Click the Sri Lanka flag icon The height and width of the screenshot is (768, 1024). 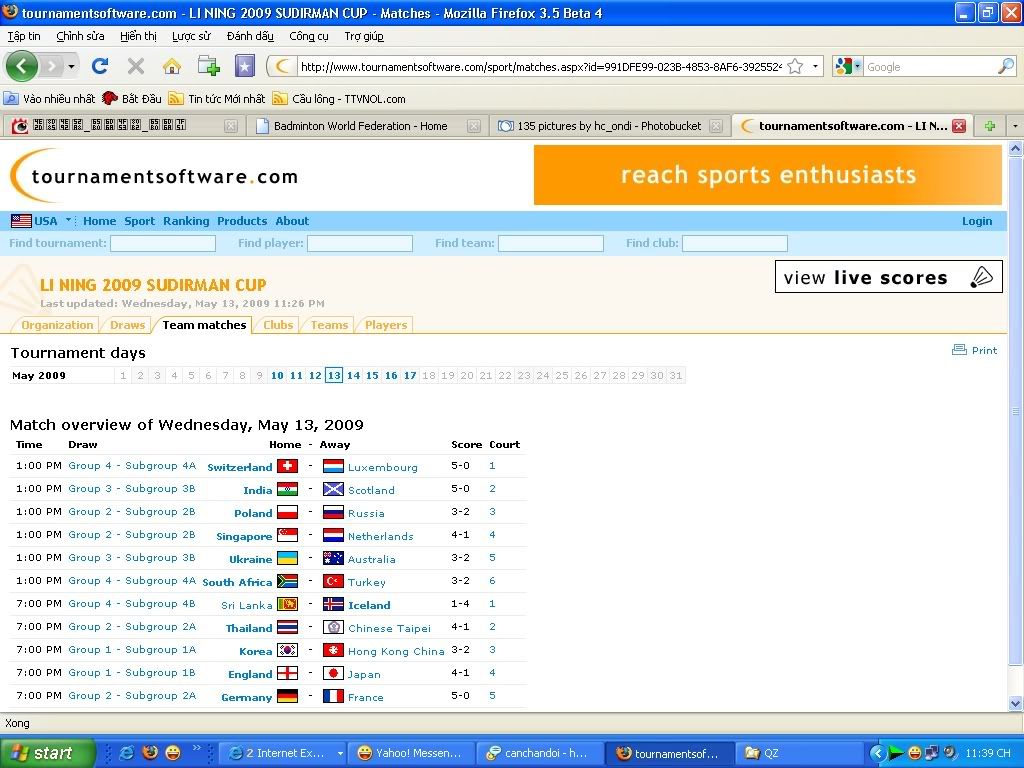click(287, 604)
